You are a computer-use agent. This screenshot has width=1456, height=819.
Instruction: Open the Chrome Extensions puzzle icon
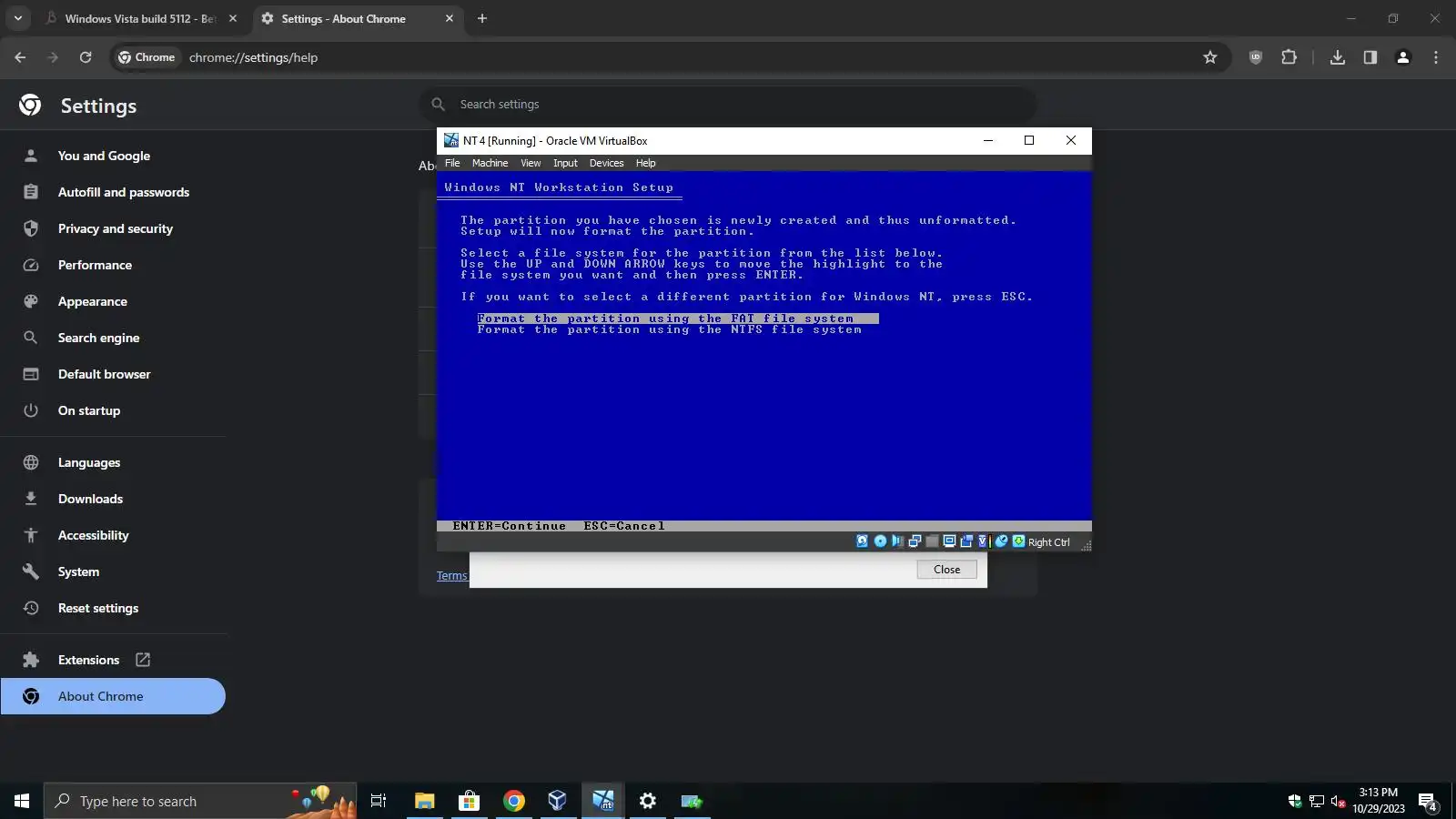[1289, 57]
